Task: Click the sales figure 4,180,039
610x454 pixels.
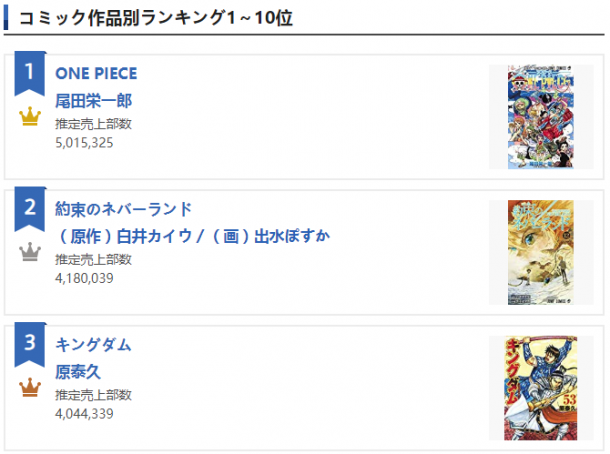Action: pos(84,278)
